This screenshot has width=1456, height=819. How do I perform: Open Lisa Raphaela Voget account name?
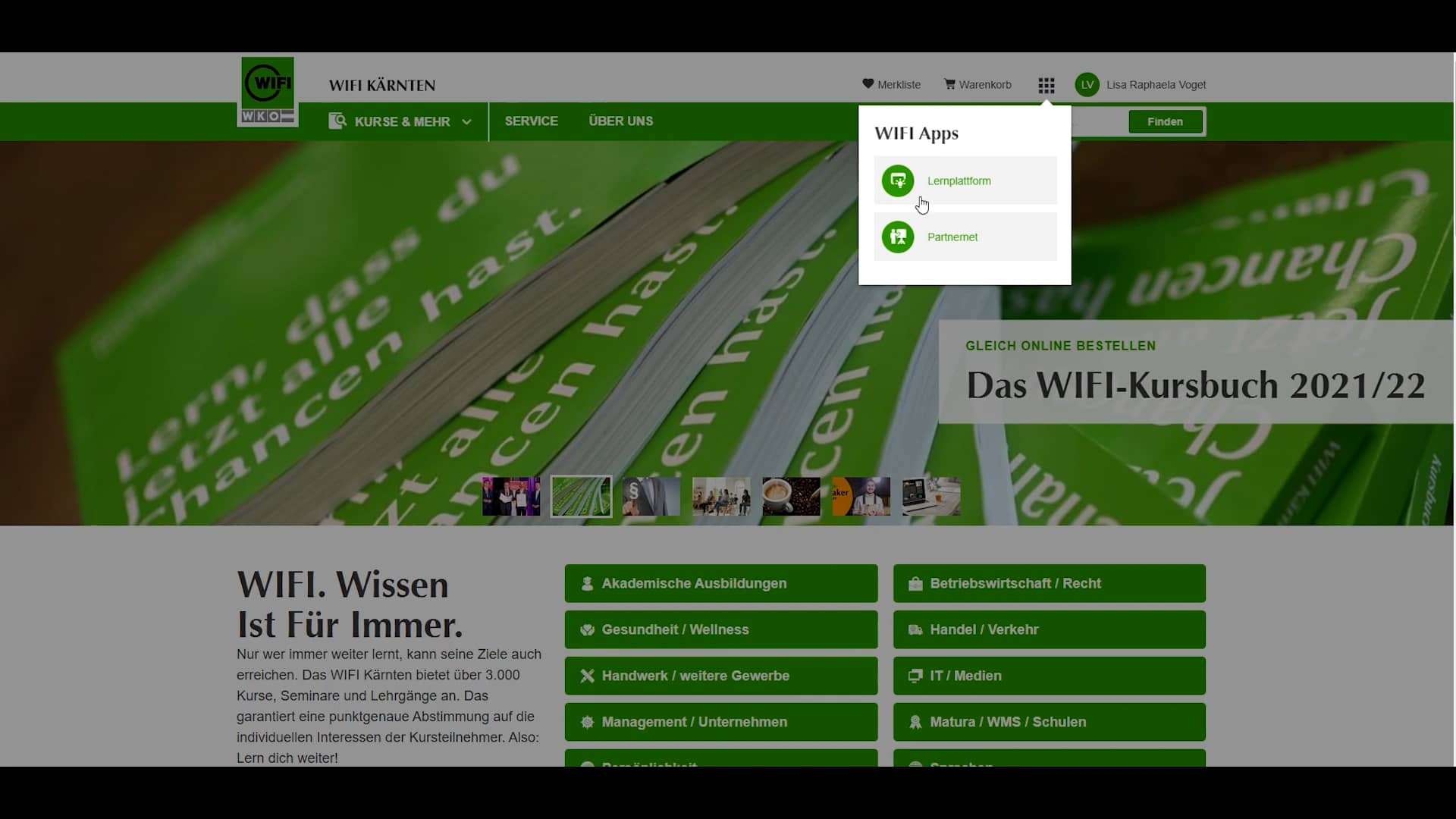[1156, 85]
